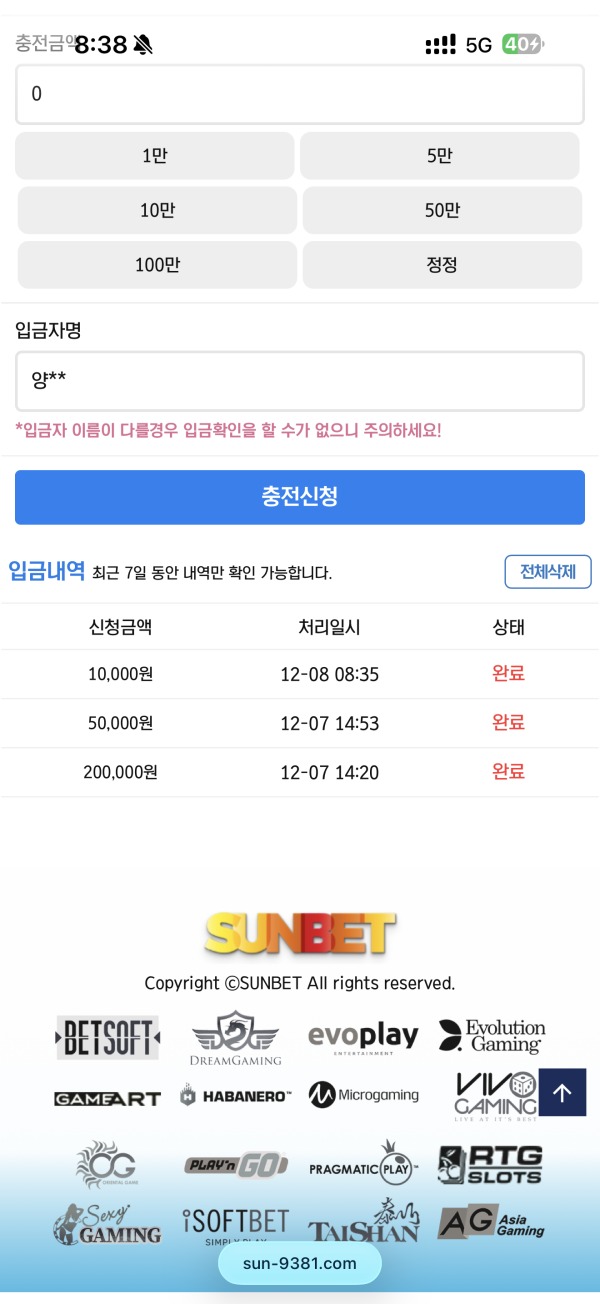This screenshot has width=600, height=1304.
Task: Select the AG Asia Gaming icon
Action: 491,1222
